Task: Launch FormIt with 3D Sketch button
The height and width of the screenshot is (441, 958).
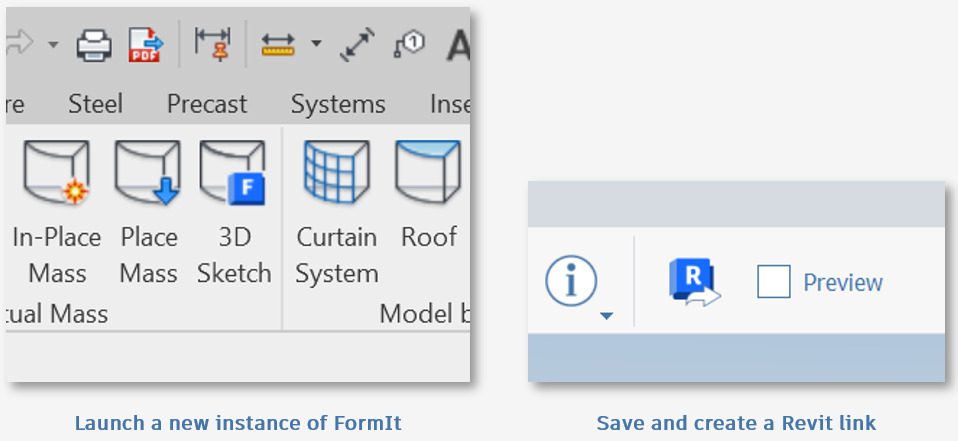Action: click(x=234, y=212)
